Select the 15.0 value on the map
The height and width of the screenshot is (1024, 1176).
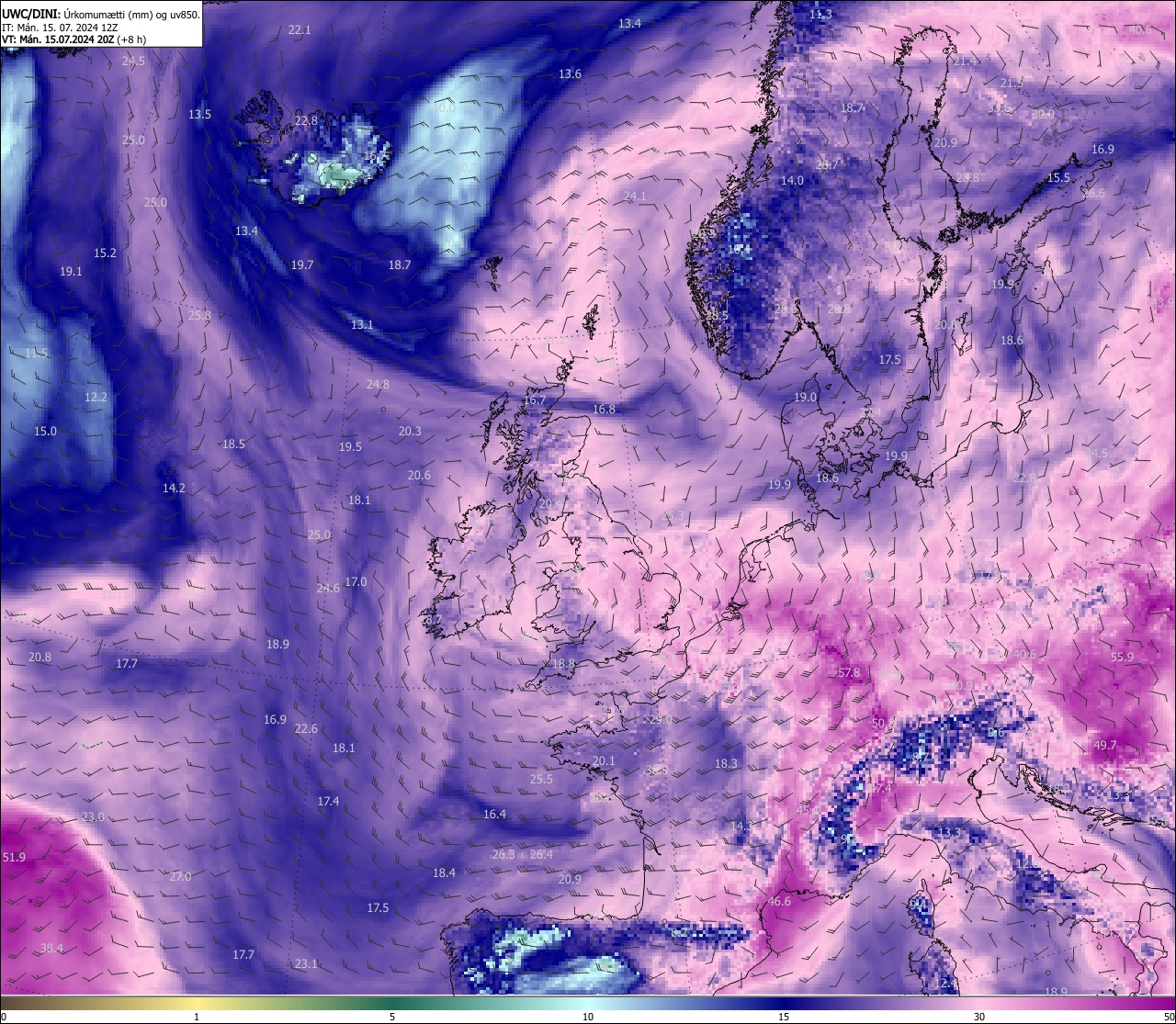tap(45, 431)
